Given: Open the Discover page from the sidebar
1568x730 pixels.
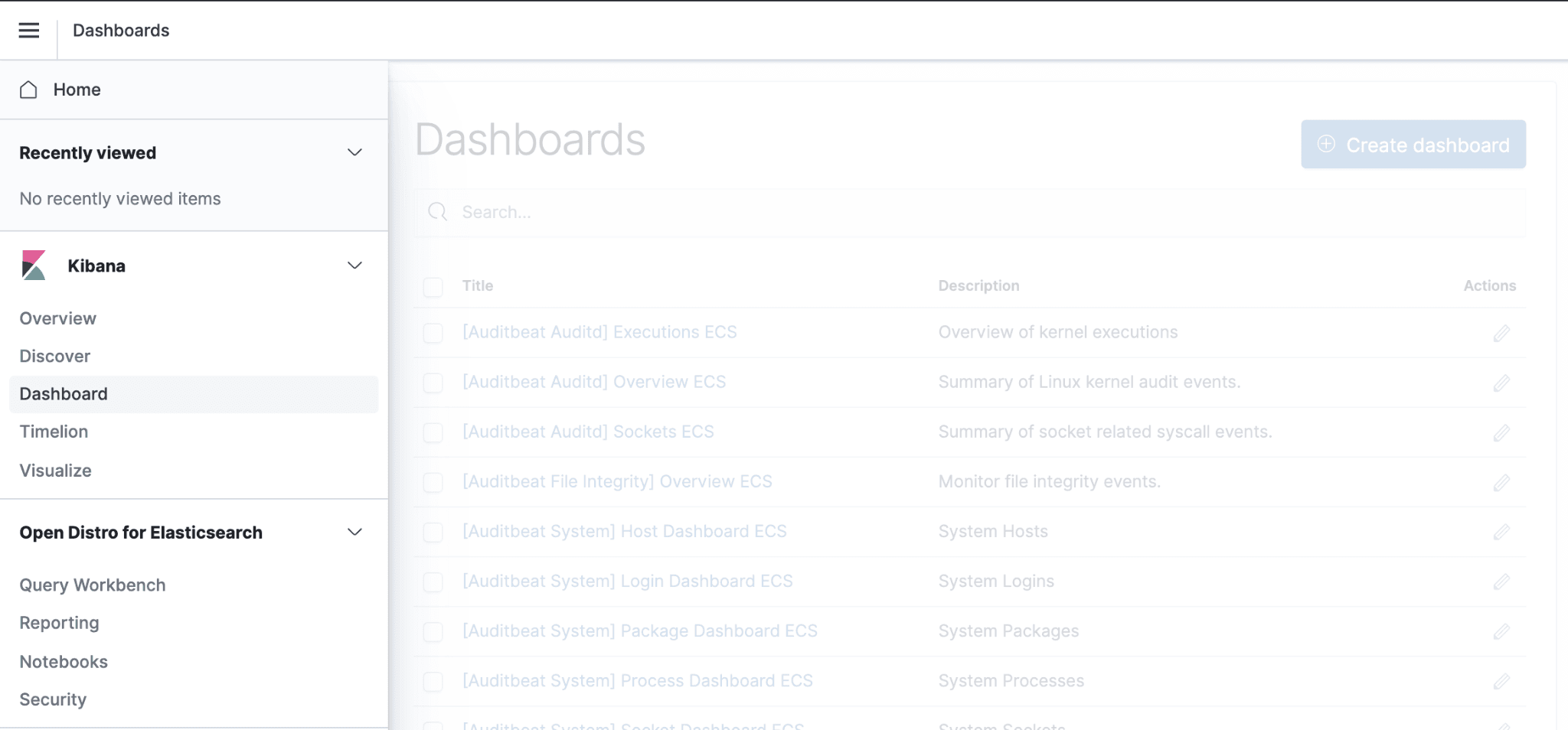Looking at the screenshot, I should [x=54, y=356].
